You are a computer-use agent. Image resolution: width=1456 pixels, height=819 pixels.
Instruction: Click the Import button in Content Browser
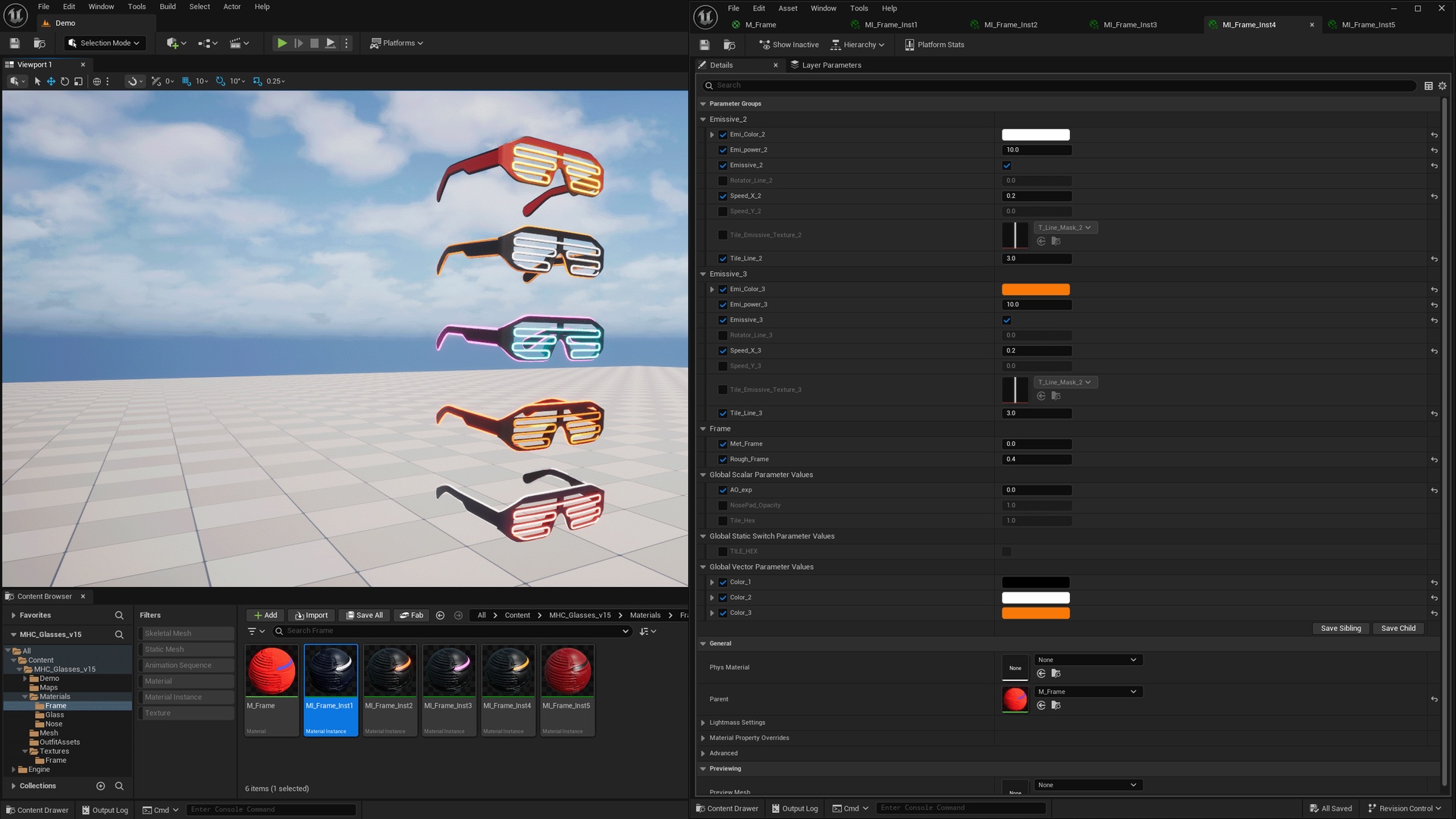click(312, 615)
